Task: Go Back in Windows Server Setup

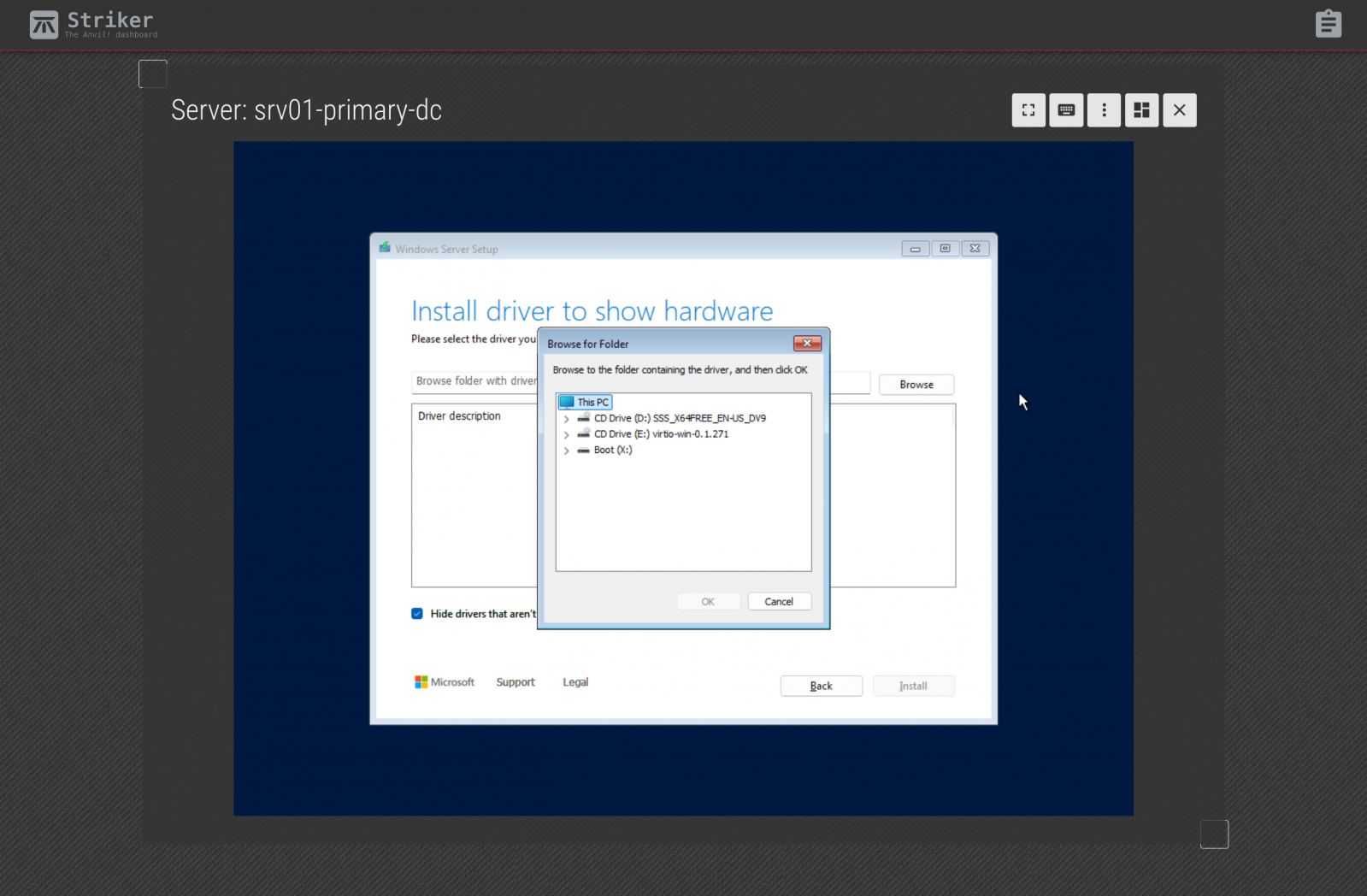Action: click(821, 686)
